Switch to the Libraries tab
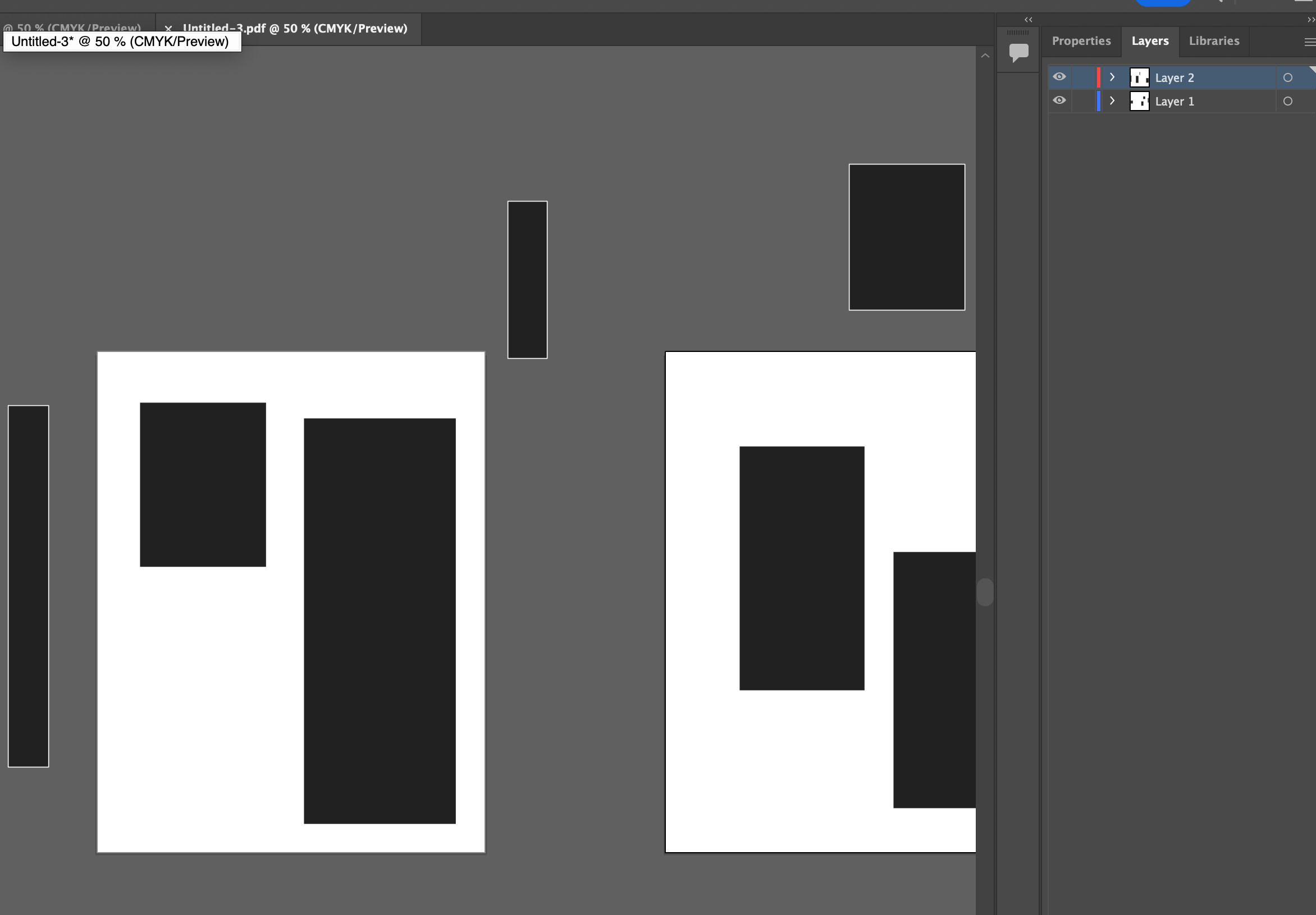The image size is (1316, 915). click(x=1213, y=41)
